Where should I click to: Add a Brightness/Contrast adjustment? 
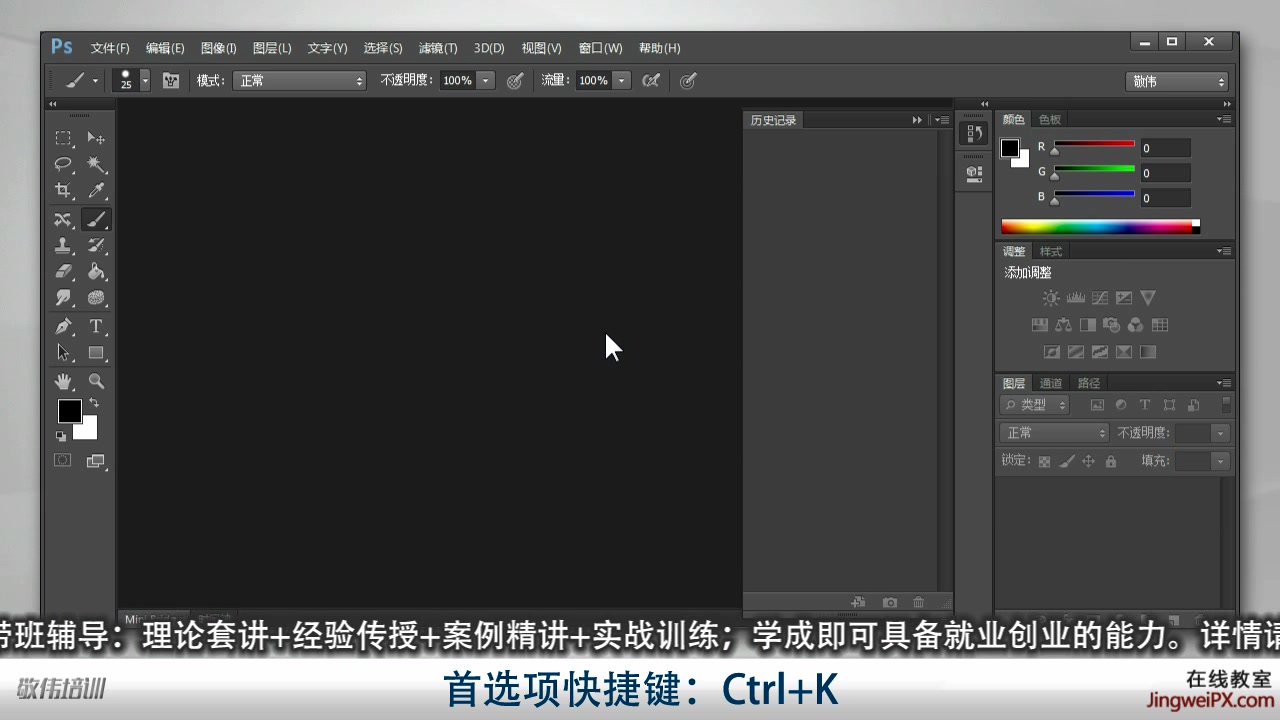tap(1051, 298)
